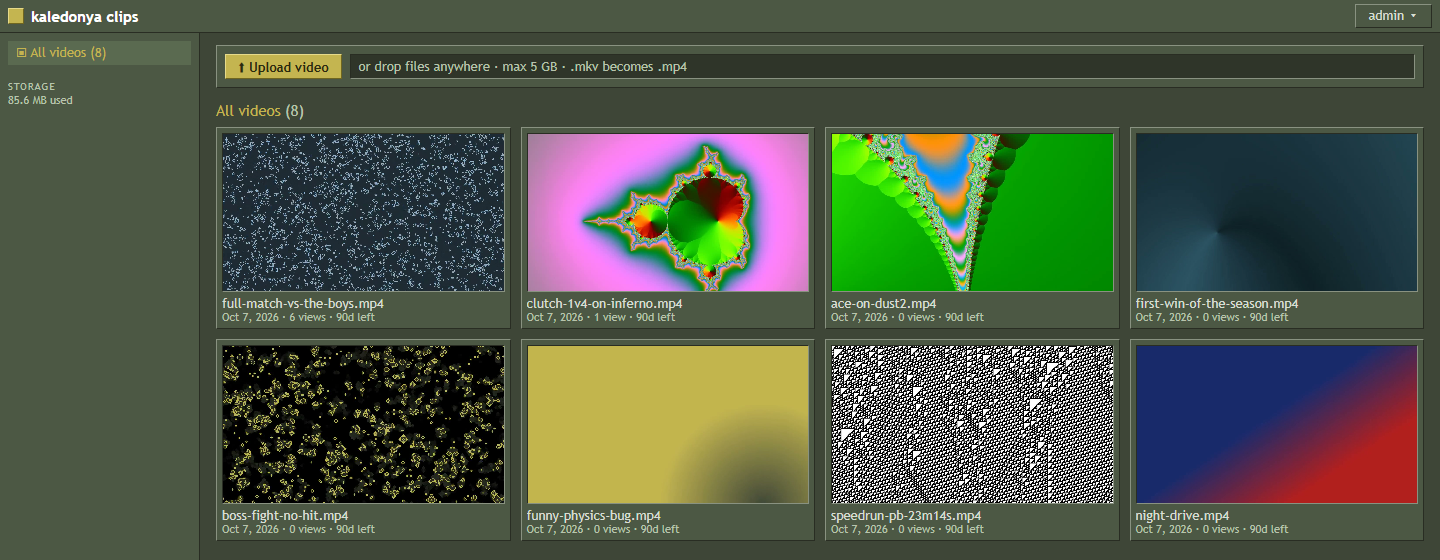
Task: Click the drop files upload field
Action: pos(882,66)
